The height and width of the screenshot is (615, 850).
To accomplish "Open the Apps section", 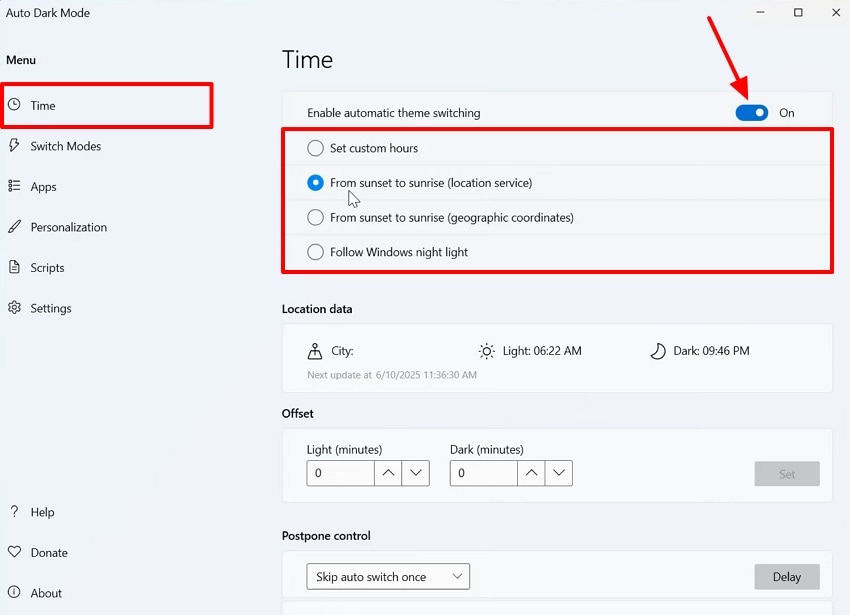I will (43, 187).
